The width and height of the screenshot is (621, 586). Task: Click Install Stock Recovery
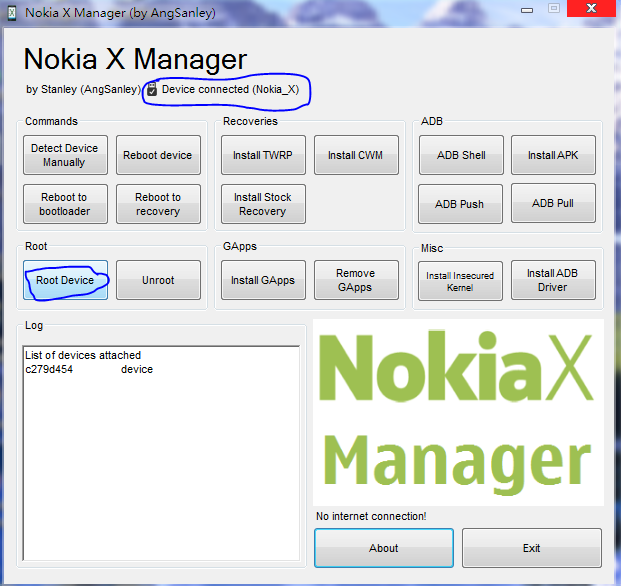click(x=263, y=204)
